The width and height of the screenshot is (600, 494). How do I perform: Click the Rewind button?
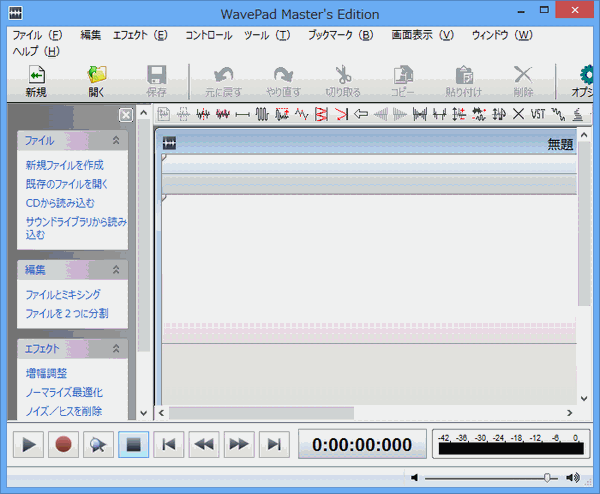point(204,445)
